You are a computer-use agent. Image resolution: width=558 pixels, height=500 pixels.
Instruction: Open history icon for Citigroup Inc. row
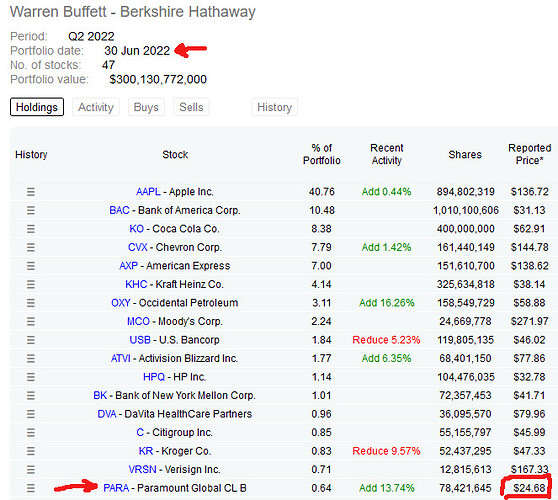coord(31,432)
